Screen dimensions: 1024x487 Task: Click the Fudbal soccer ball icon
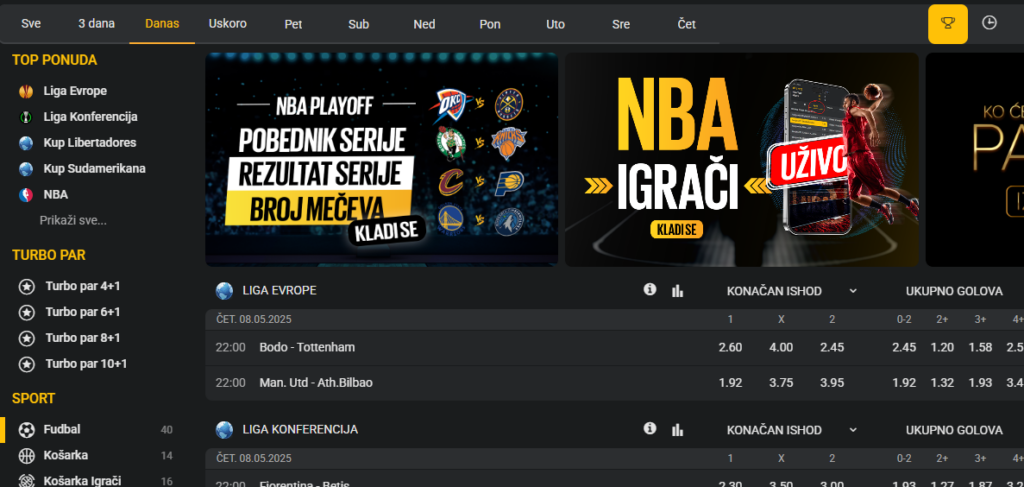tap(27, 430)
